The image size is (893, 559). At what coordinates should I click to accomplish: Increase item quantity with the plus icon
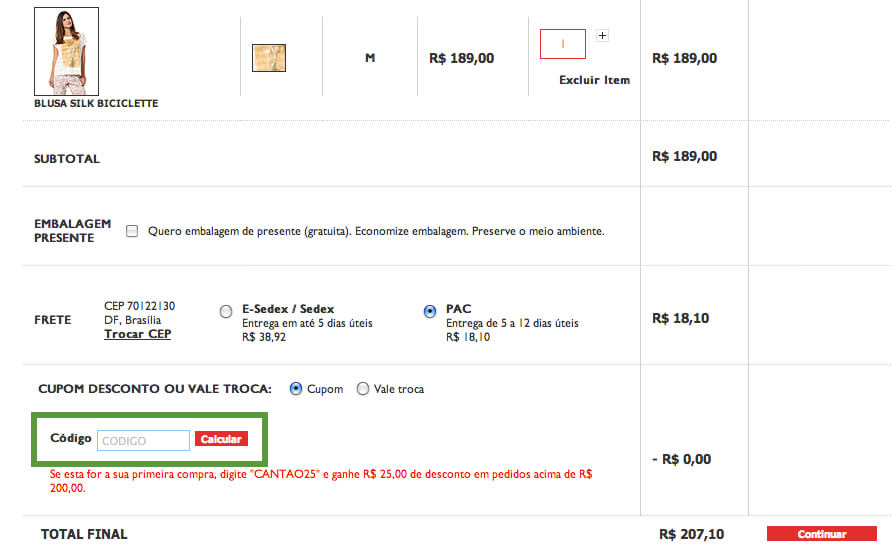click(x=602, y=36)
